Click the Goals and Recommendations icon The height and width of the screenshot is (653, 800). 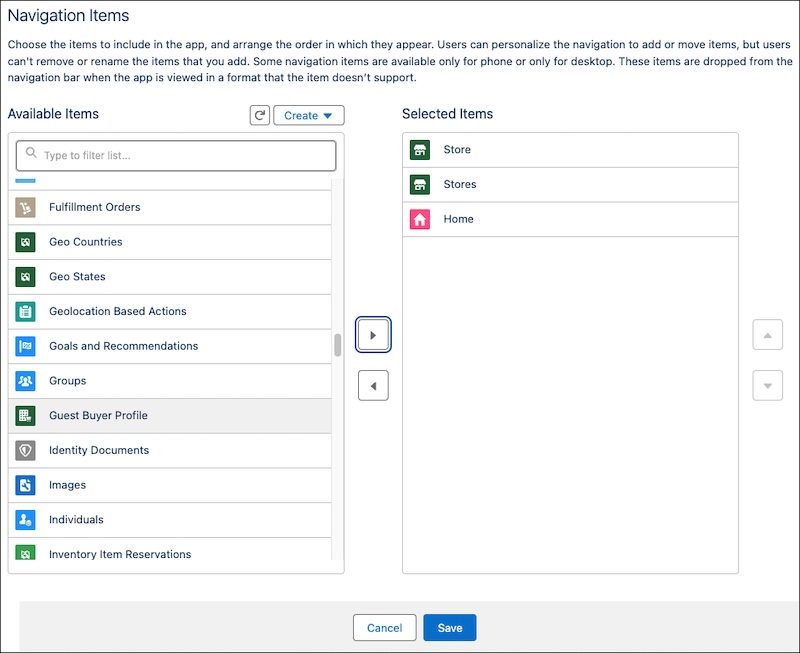tap(25, 346)
